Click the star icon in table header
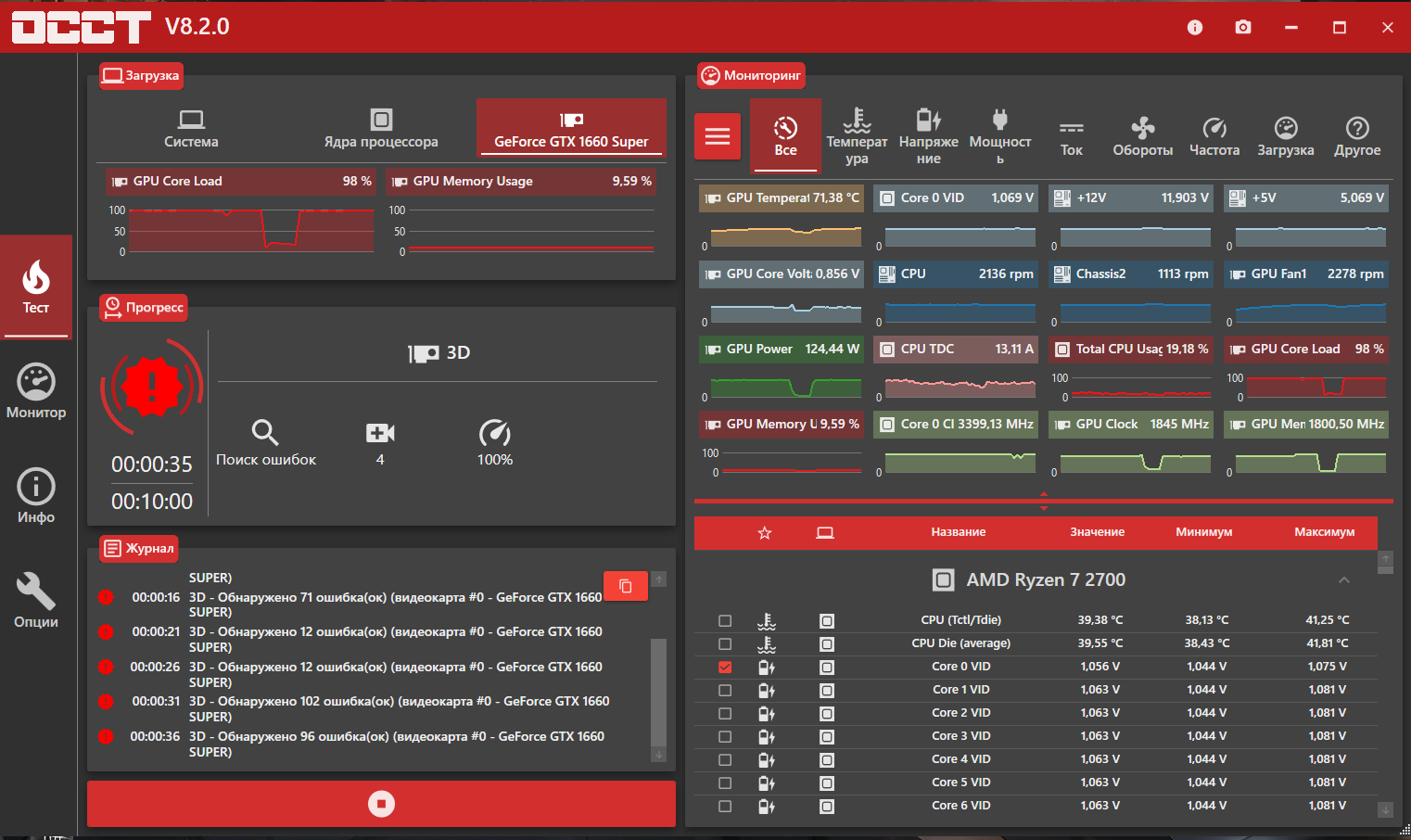 [x=765, y=533]
